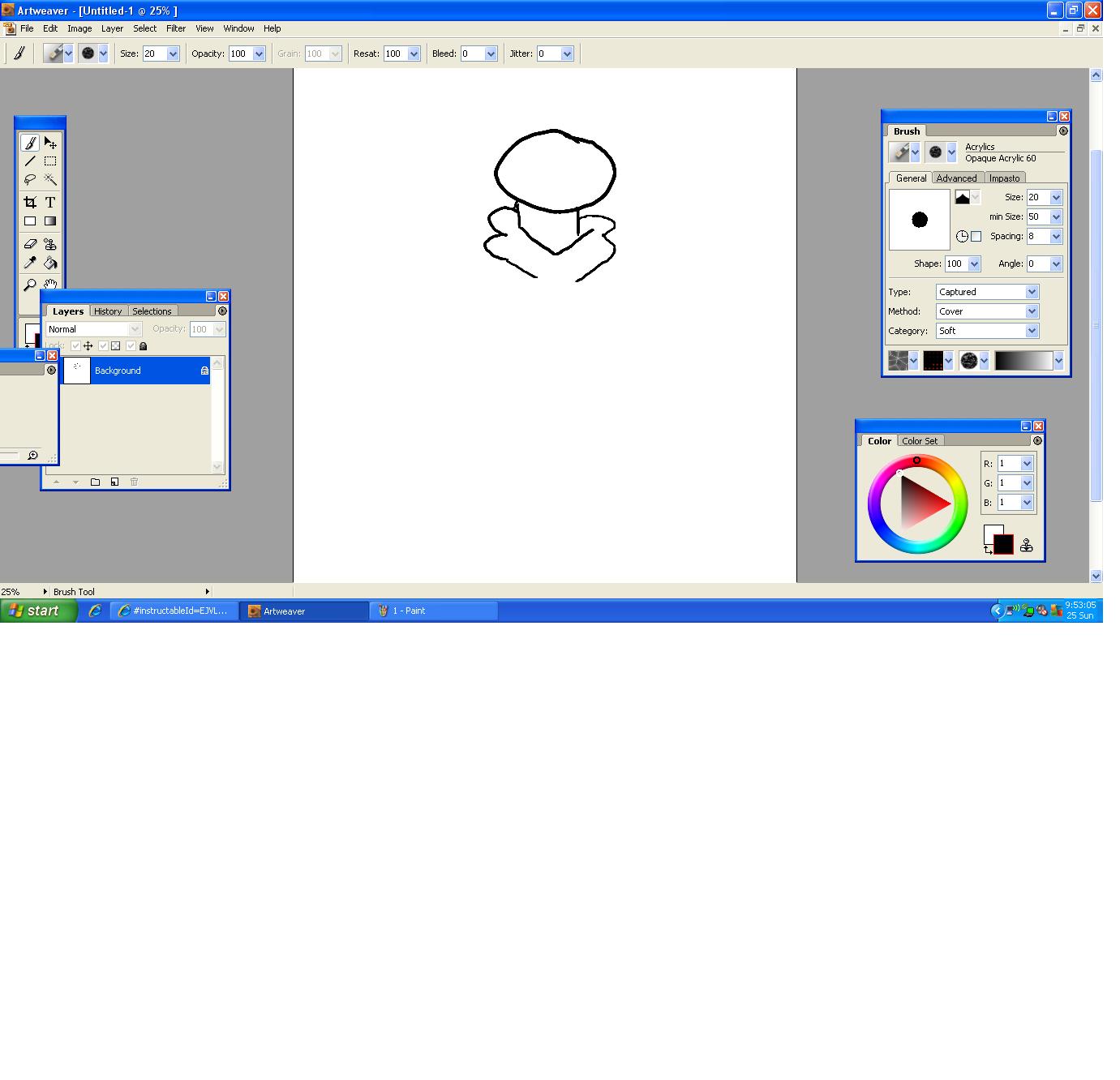
Task: Open the Opacity dropdown in options bar
Action: [259, 54]
